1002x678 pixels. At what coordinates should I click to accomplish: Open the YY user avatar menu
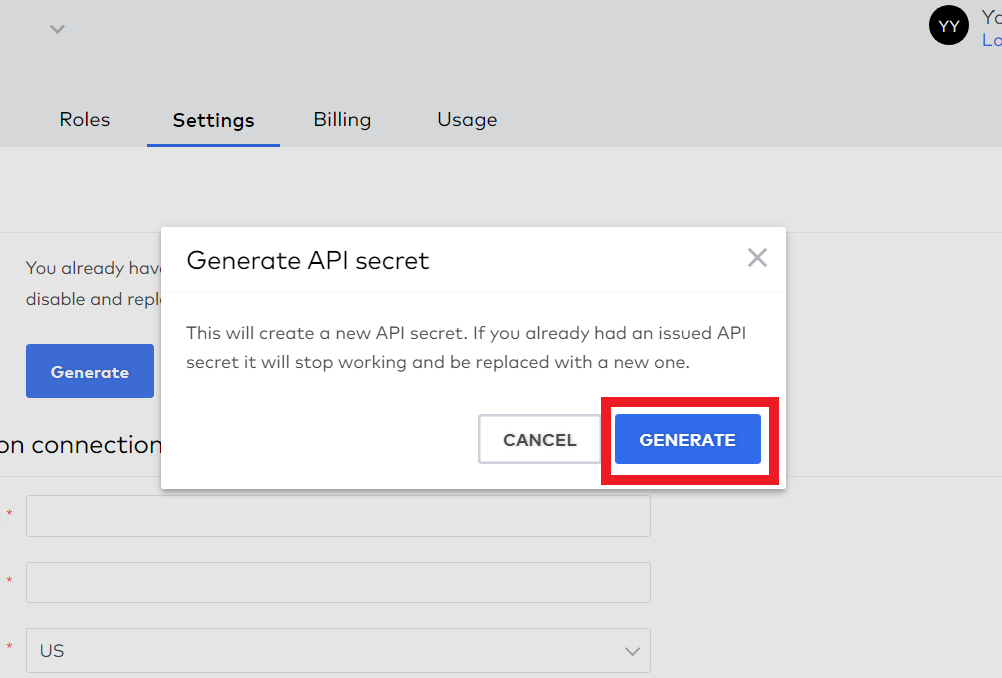(949, 26)
